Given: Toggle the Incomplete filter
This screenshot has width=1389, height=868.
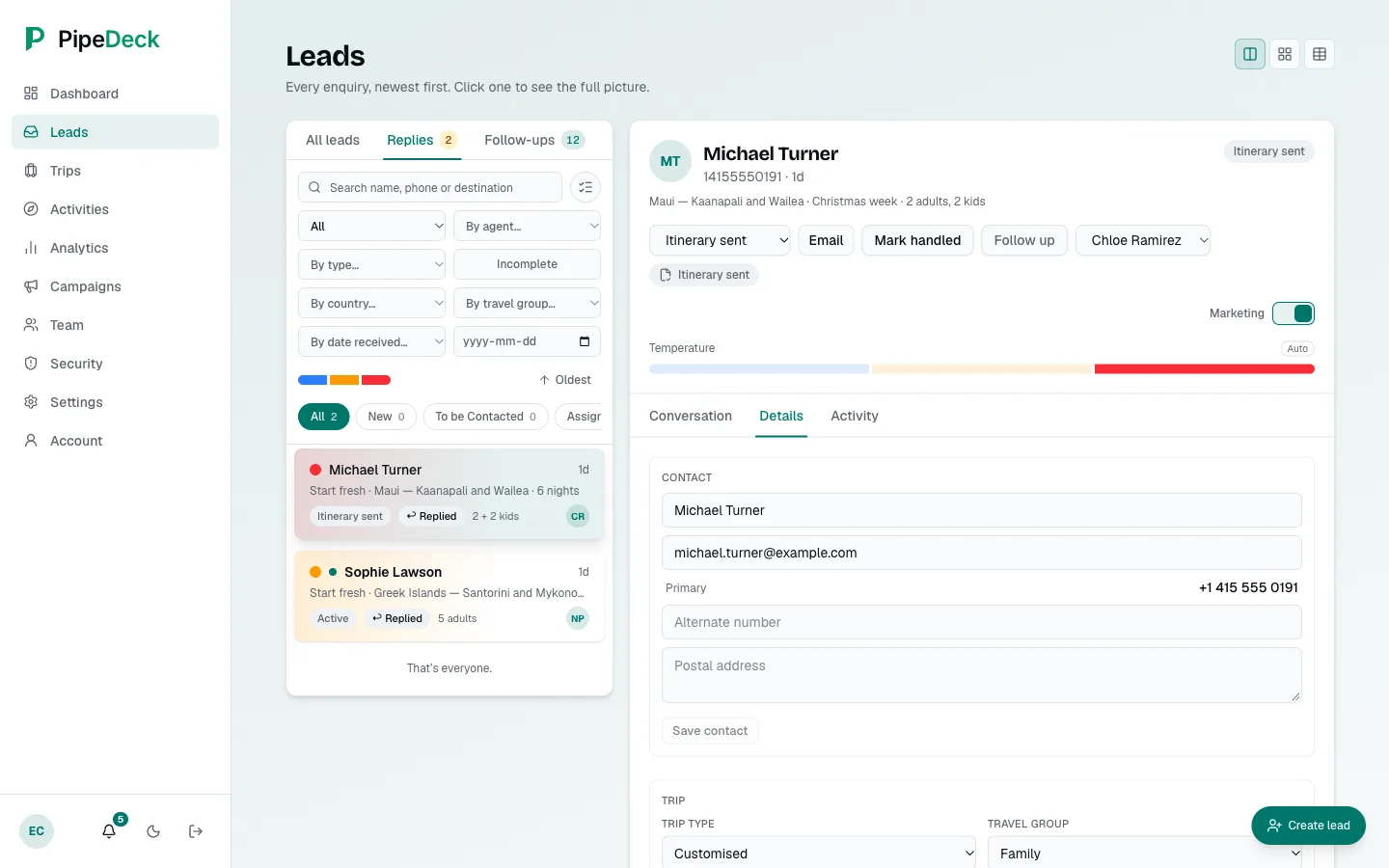Looking at the screenshot, I should coord(527,264).
